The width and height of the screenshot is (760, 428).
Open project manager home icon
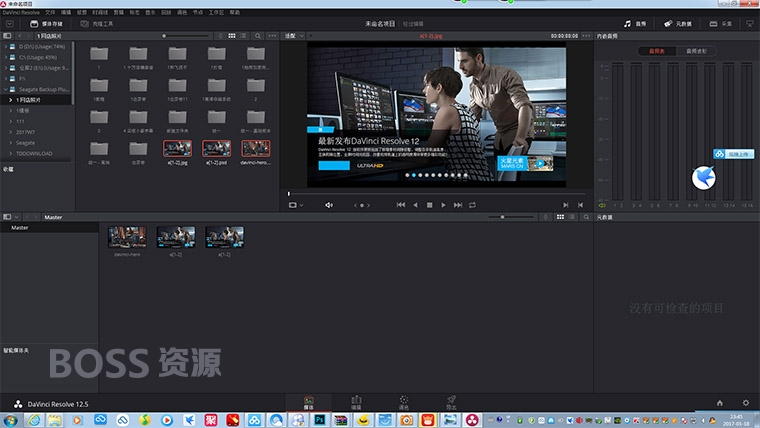pyautogui.click(x=720, y=403)
